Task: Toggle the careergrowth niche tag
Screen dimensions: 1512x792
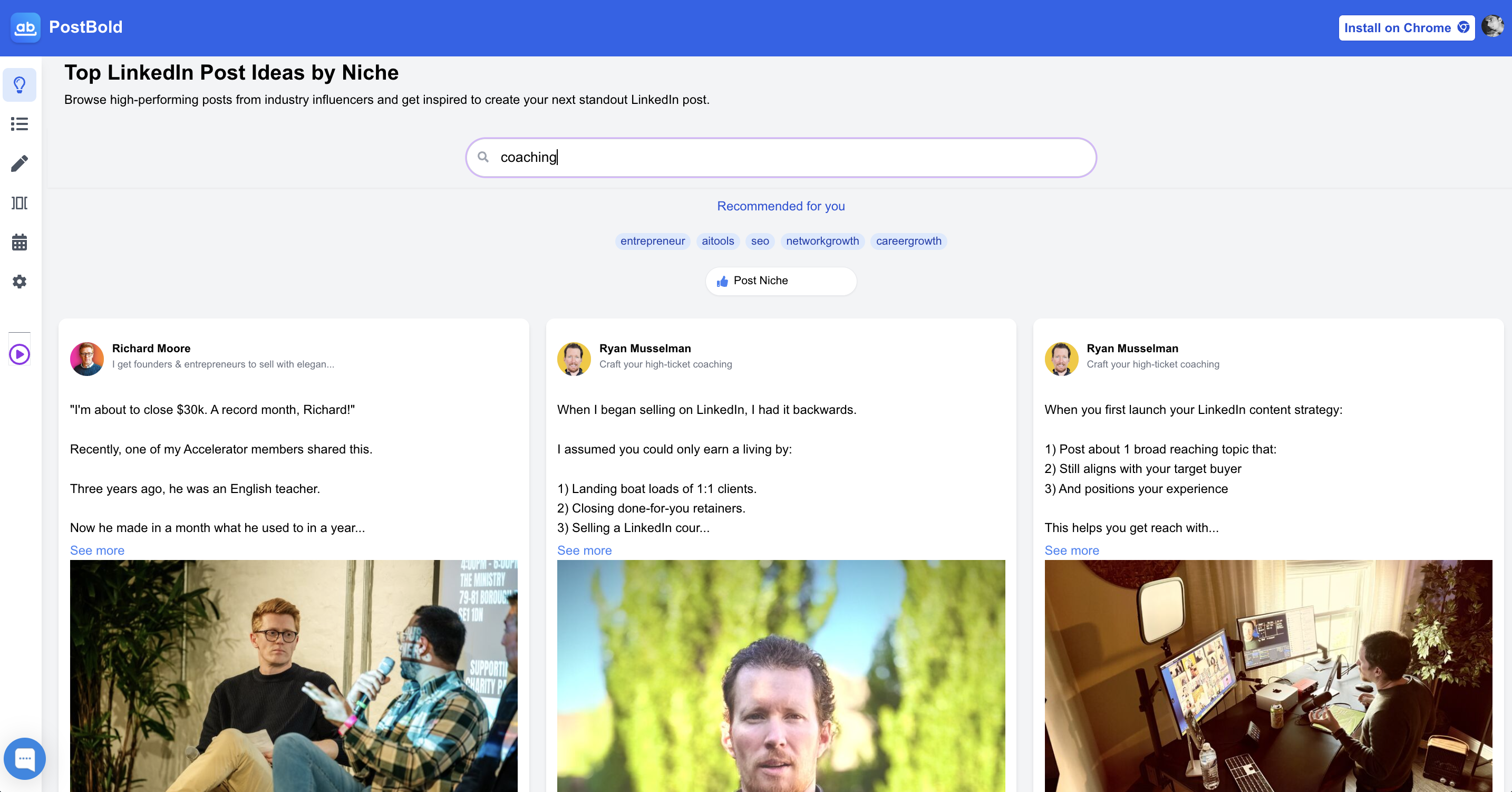Action: (908, 241)
